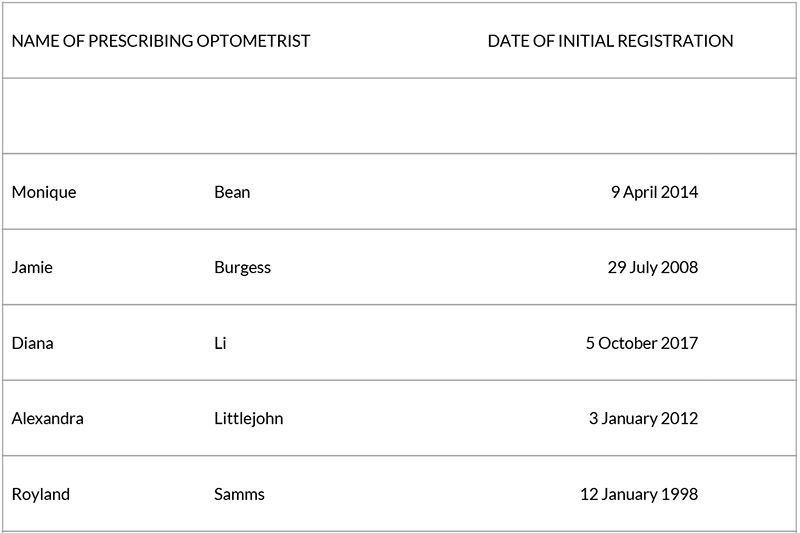Select the first name Monique
The image size is (800, 533).
coord(44,192)
